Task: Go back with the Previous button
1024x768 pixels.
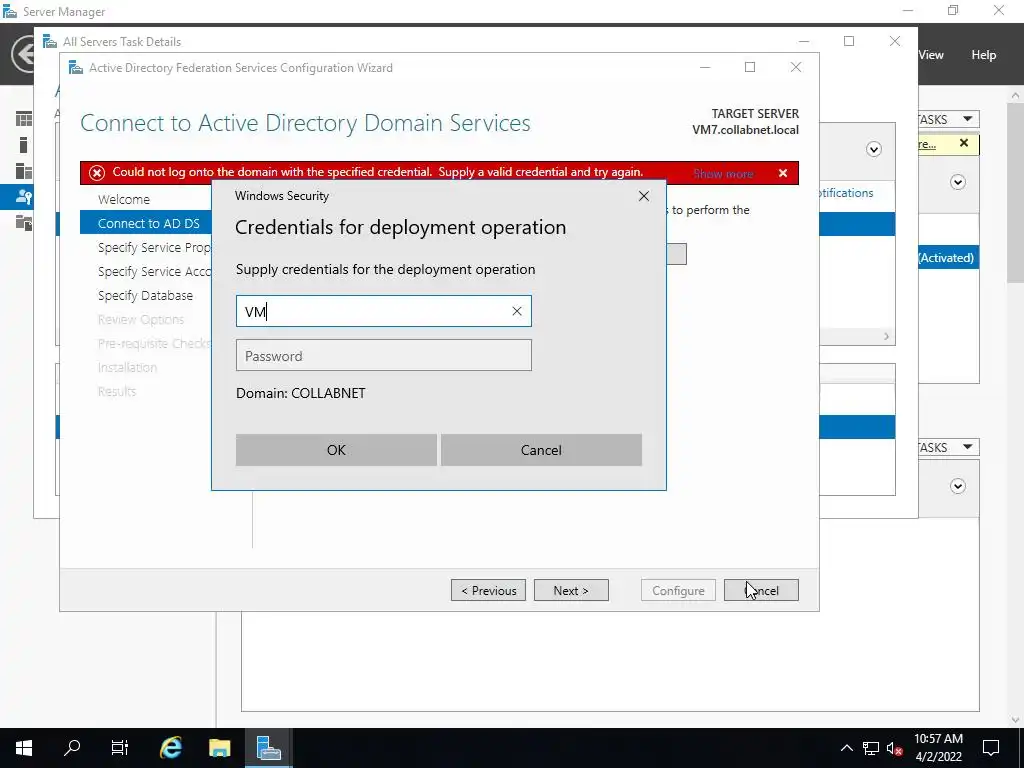Action: click(488, 590)
